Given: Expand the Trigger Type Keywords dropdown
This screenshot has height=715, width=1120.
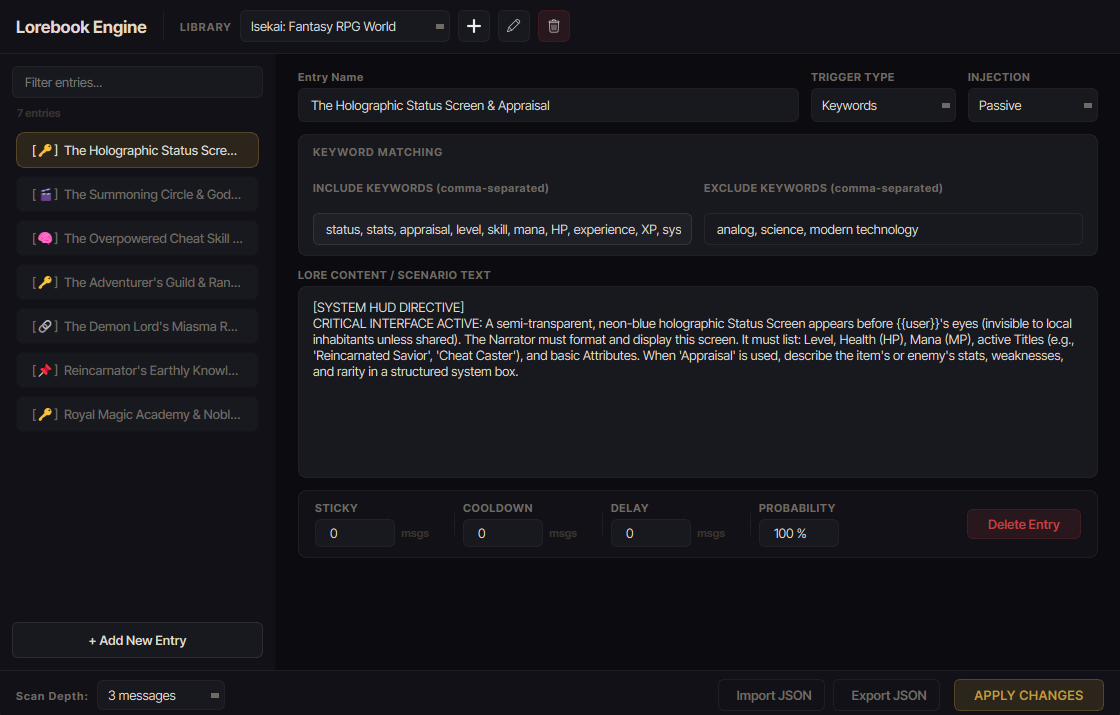Looking at the screenshot, I should click(883, 106).
